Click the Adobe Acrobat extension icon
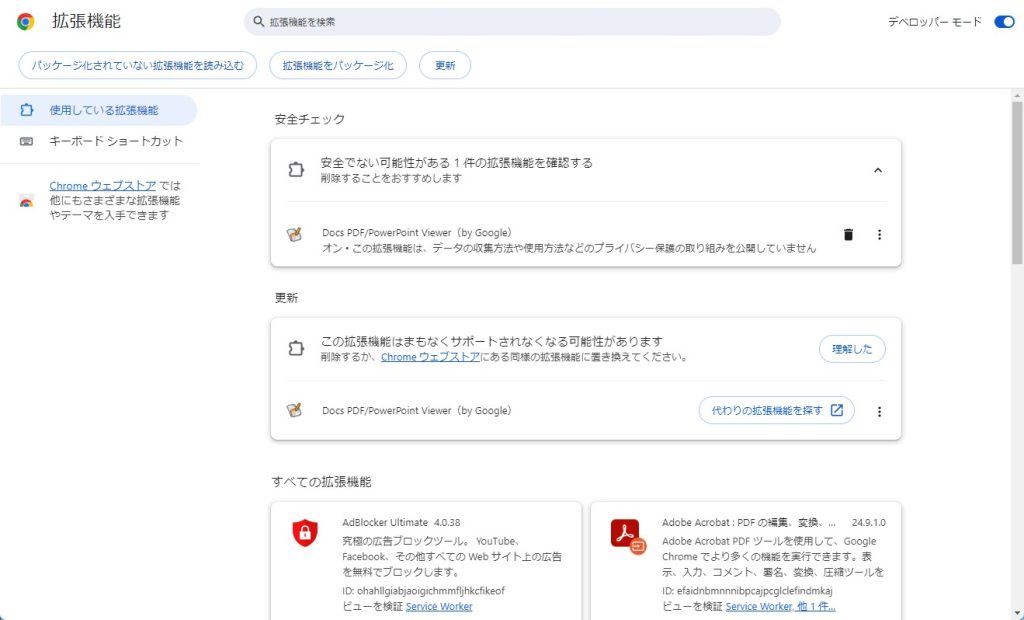 [x=627, y=535]
